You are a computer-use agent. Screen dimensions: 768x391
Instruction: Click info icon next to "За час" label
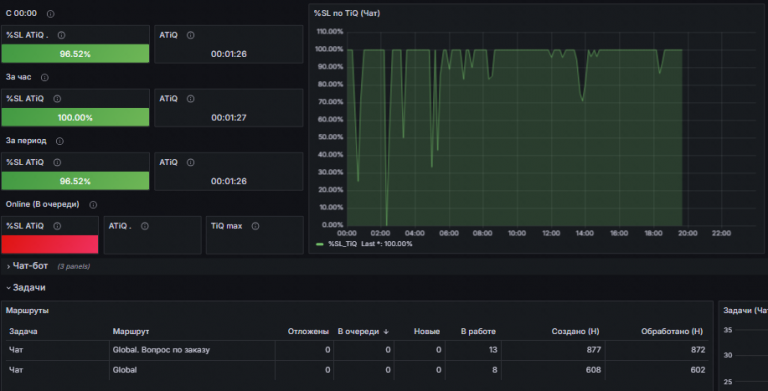(x=45, y=77)
